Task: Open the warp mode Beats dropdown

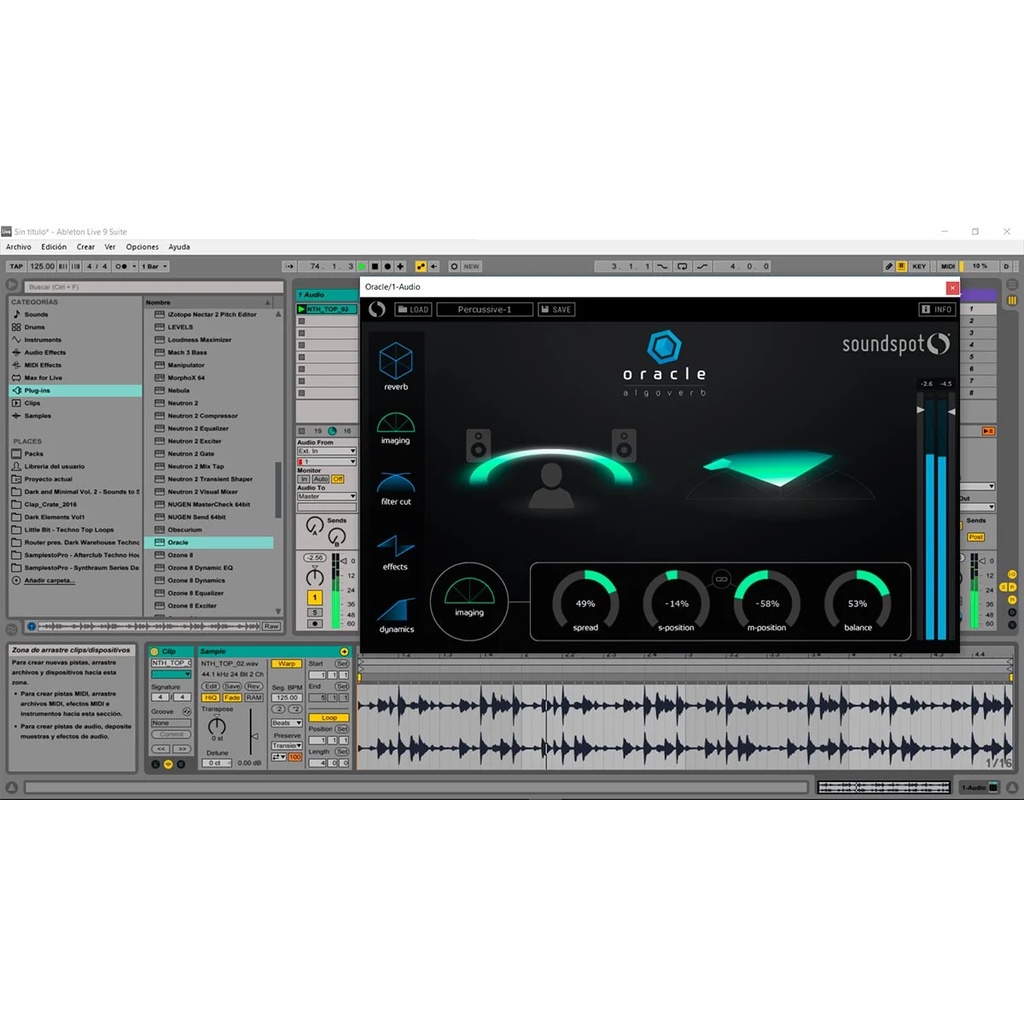Action: 287,723
